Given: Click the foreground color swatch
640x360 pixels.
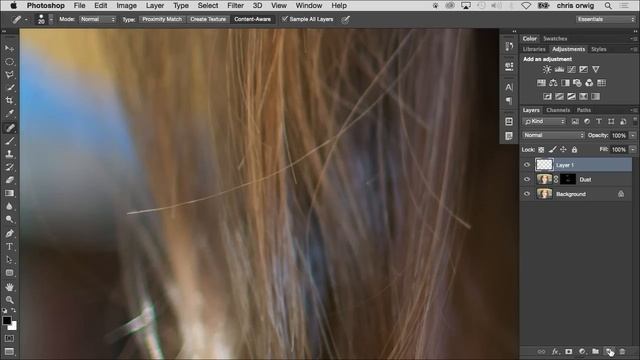Looking at the screenshot, I should [x=7, y=321].
